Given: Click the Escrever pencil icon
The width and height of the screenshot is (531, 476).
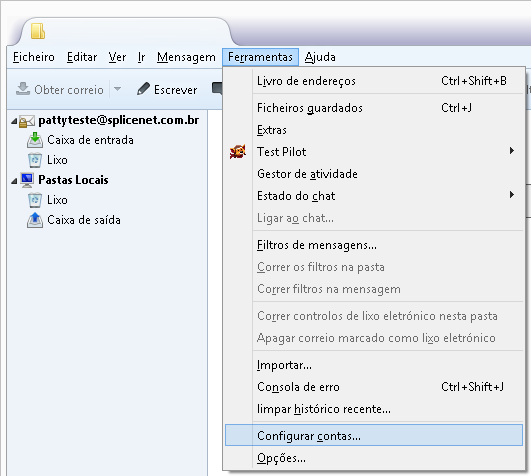Looking at the screenshot, I should click(x=143, y=89).
